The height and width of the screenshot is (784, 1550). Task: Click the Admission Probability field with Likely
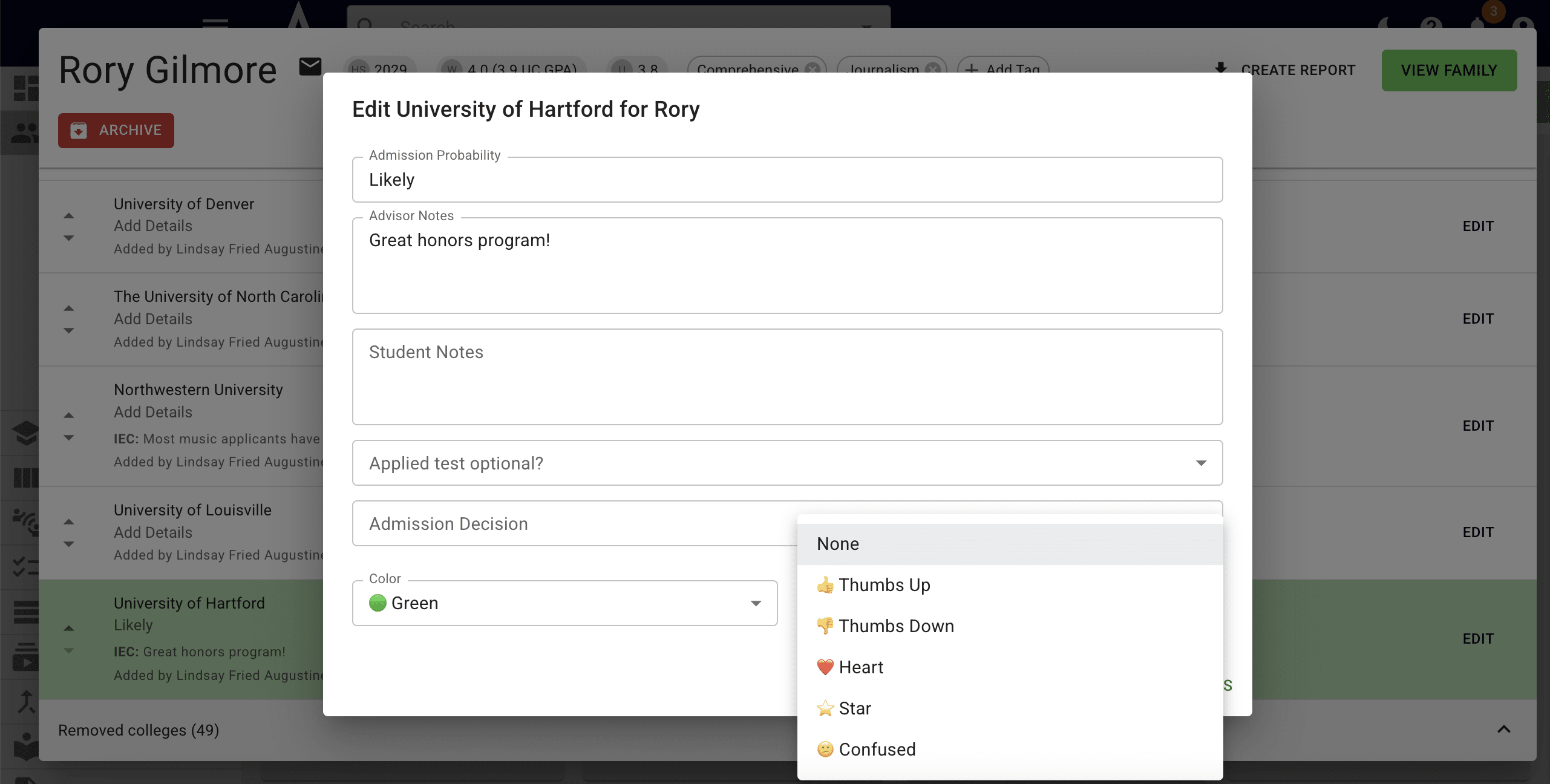coord(787,180)
